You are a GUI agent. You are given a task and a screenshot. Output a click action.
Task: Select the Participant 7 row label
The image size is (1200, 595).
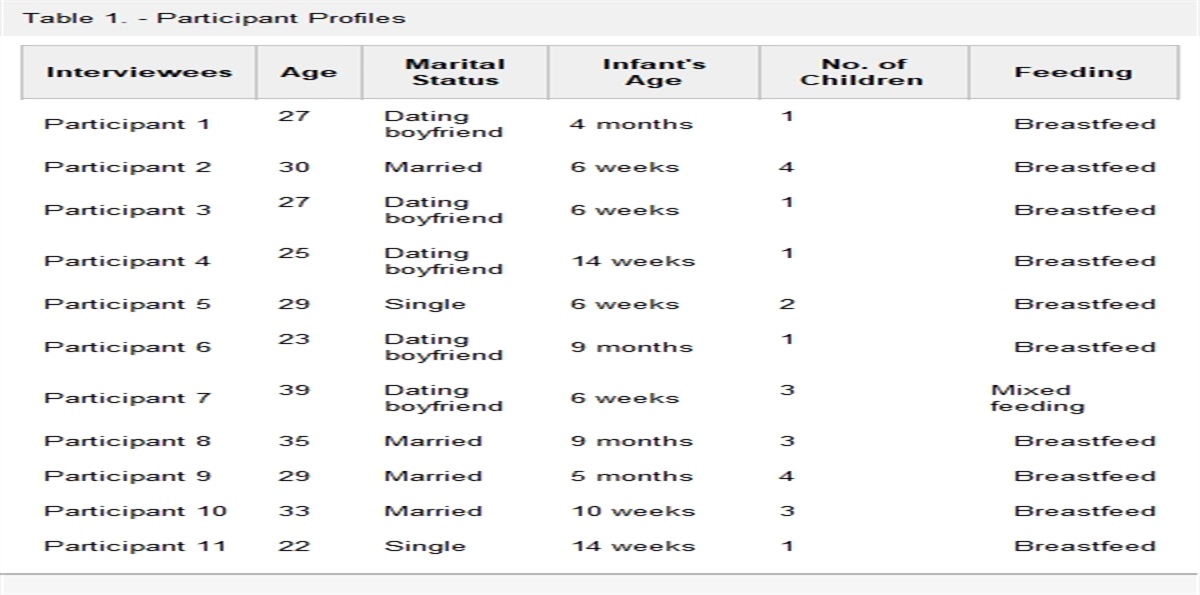click(x=127, y=398)
